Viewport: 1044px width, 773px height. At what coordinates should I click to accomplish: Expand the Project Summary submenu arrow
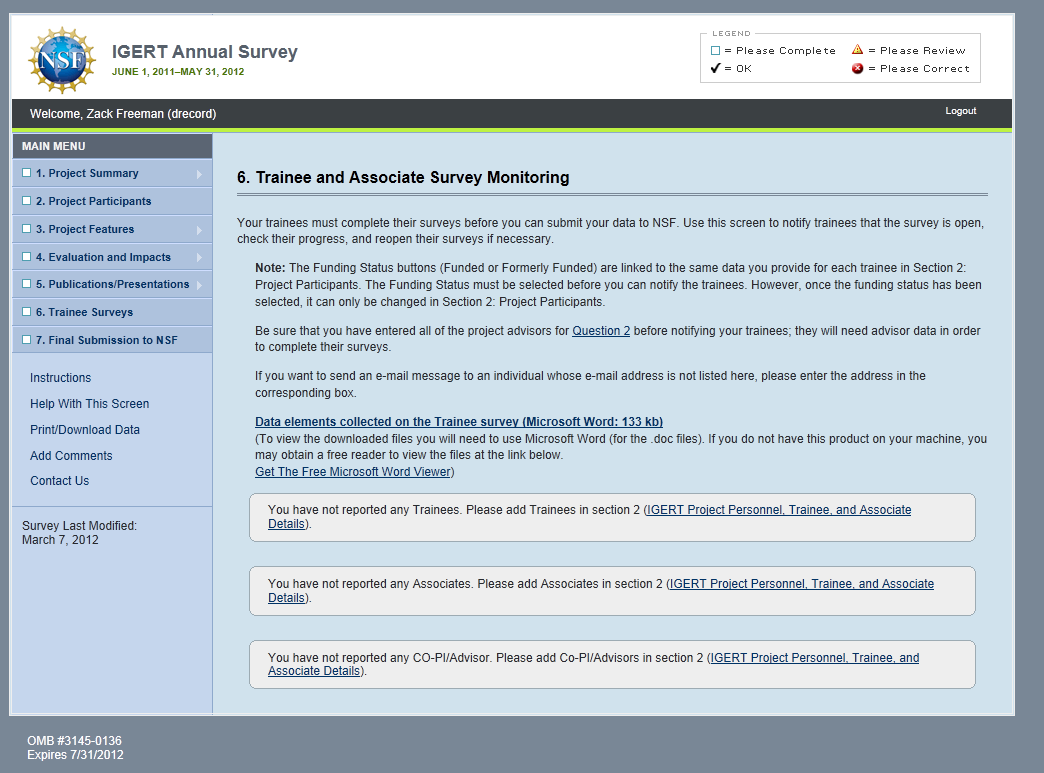pyautogui.click(x=199, y=174)
